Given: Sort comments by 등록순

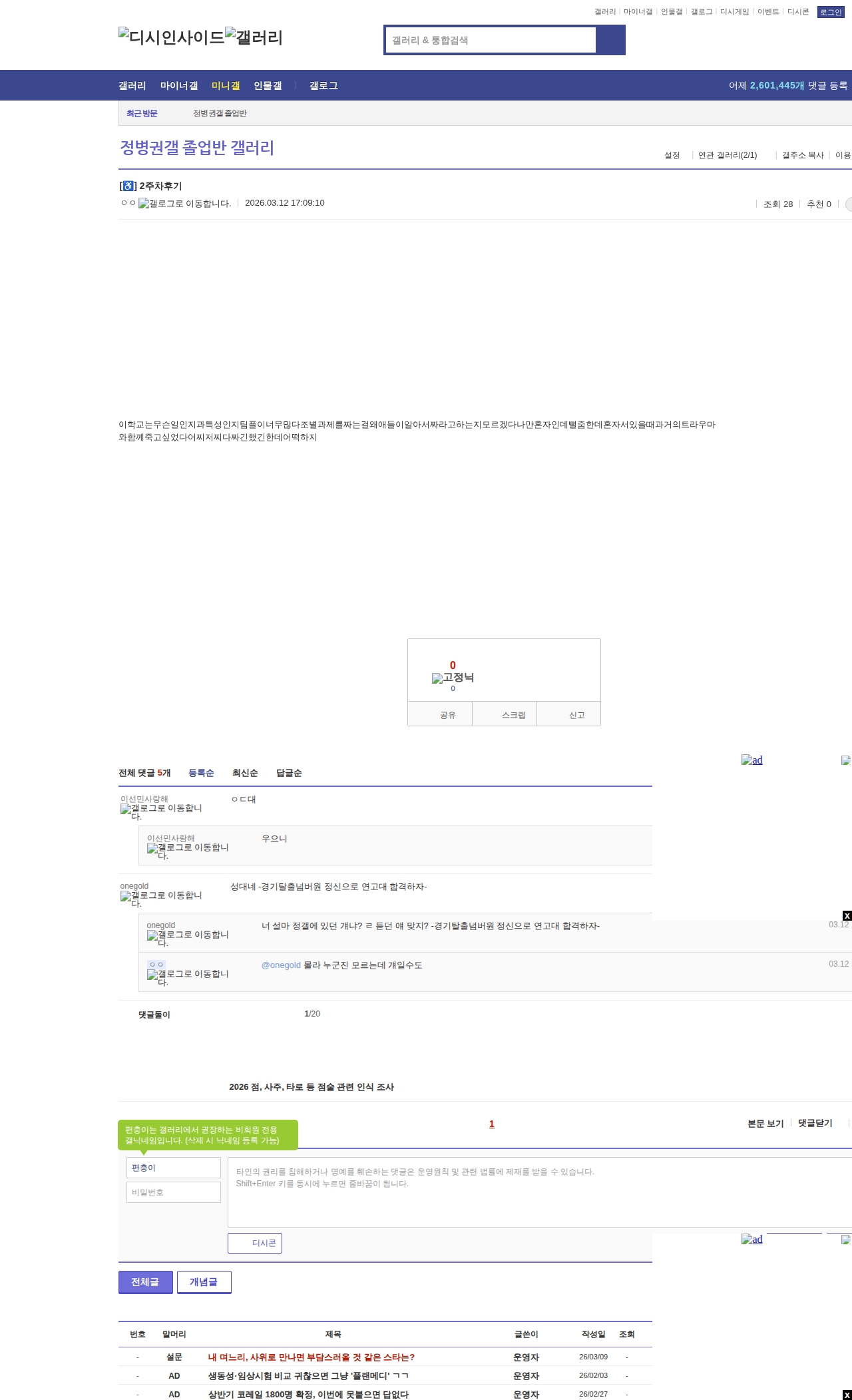Looking at the screenshot, I should 201,773.
